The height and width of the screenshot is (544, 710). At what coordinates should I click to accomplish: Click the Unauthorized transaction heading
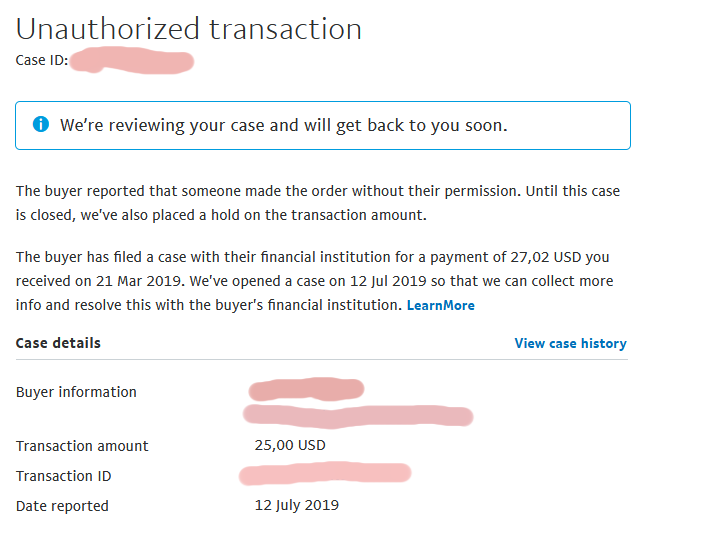click(189, 28)
